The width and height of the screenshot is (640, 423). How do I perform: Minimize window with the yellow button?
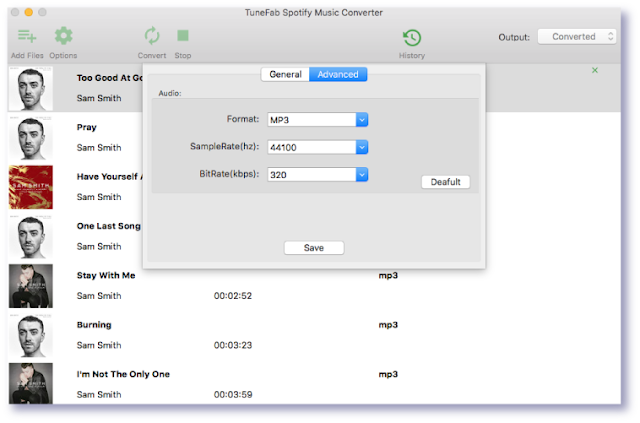point(29,12)
